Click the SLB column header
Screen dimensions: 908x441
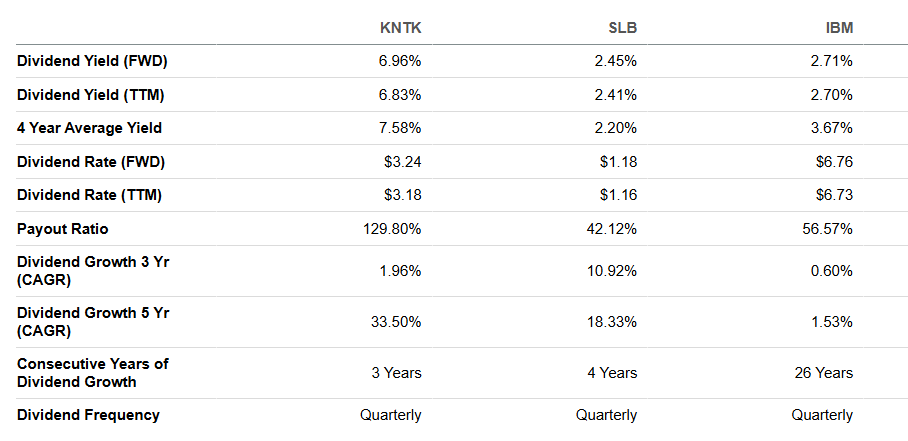point(623,28)
